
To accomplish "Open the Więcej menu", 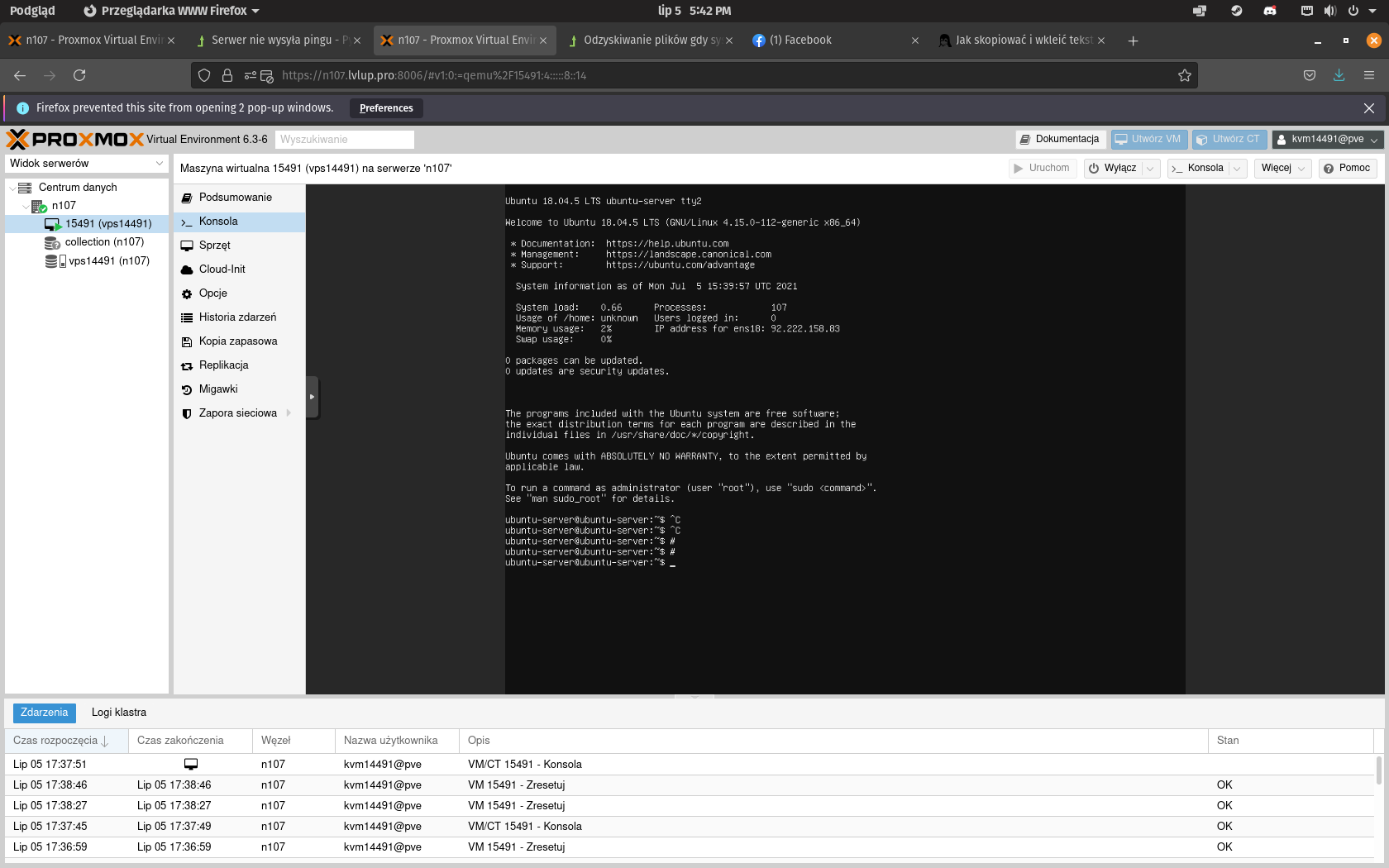I will (x=1282, y=169).
